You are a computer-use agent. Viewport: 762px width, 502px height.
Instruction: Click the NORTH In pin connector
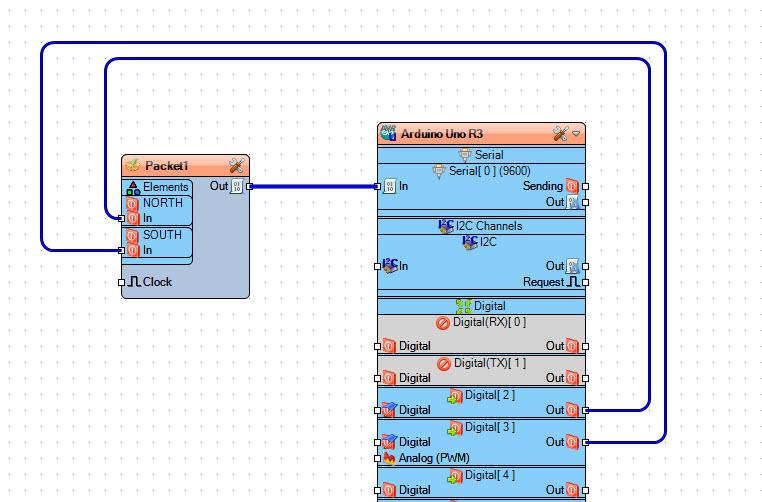tap(121, 219)
